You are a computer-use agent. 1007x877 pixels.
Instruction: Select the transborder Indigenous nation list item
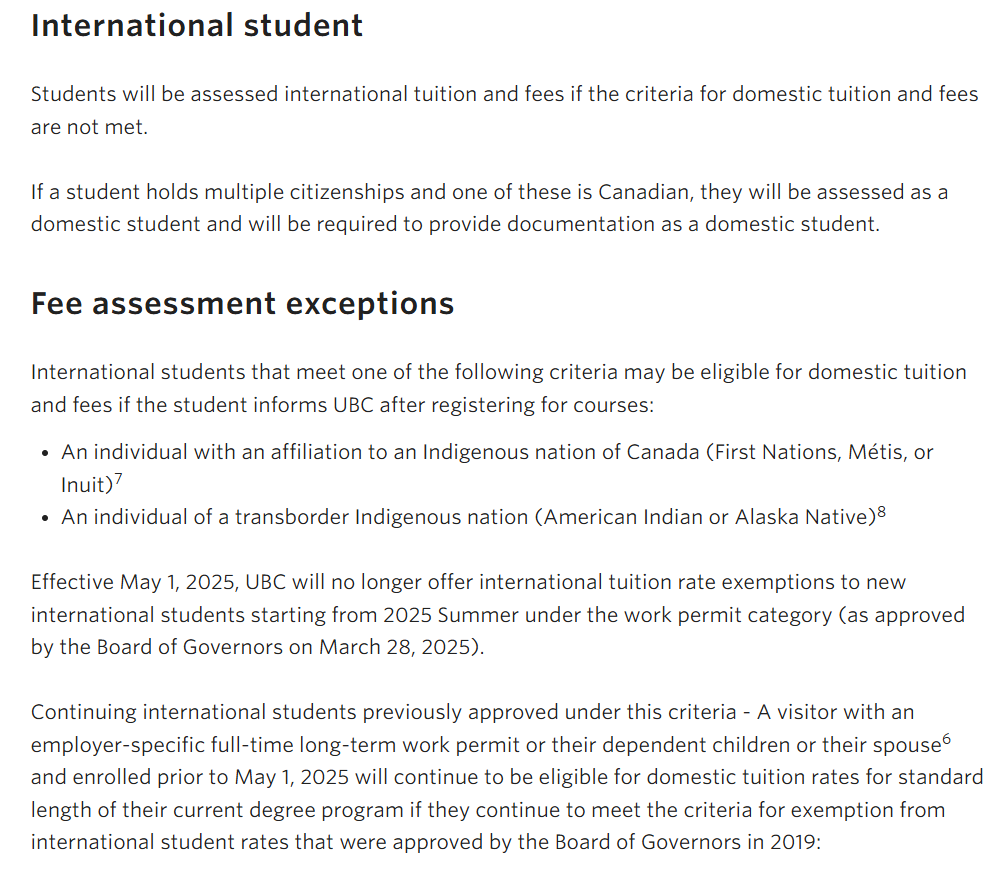click(x=467, y=517)
